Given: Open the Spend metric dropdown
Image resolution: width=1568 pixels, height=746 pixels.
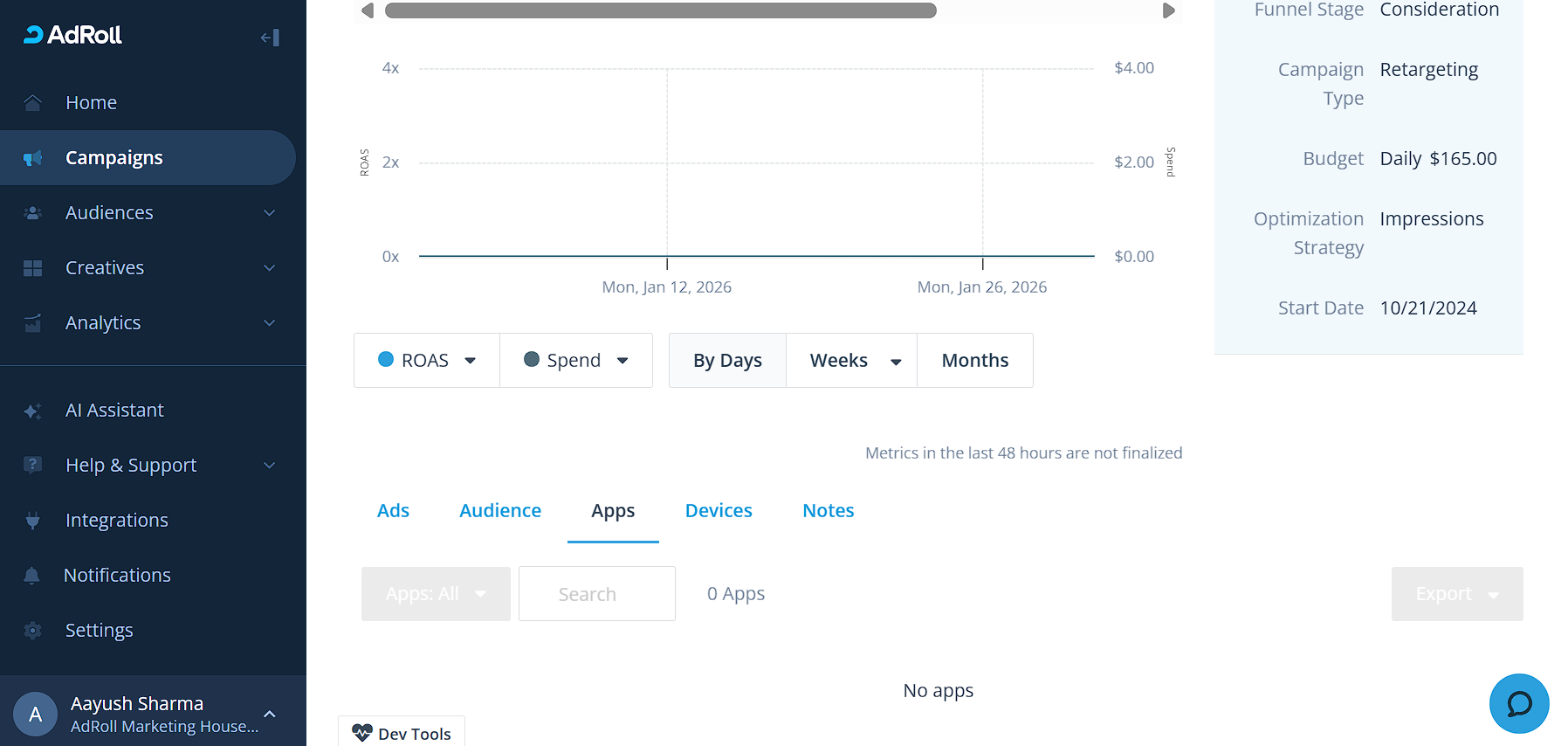Looking at the screenshot, I should 575,361.
